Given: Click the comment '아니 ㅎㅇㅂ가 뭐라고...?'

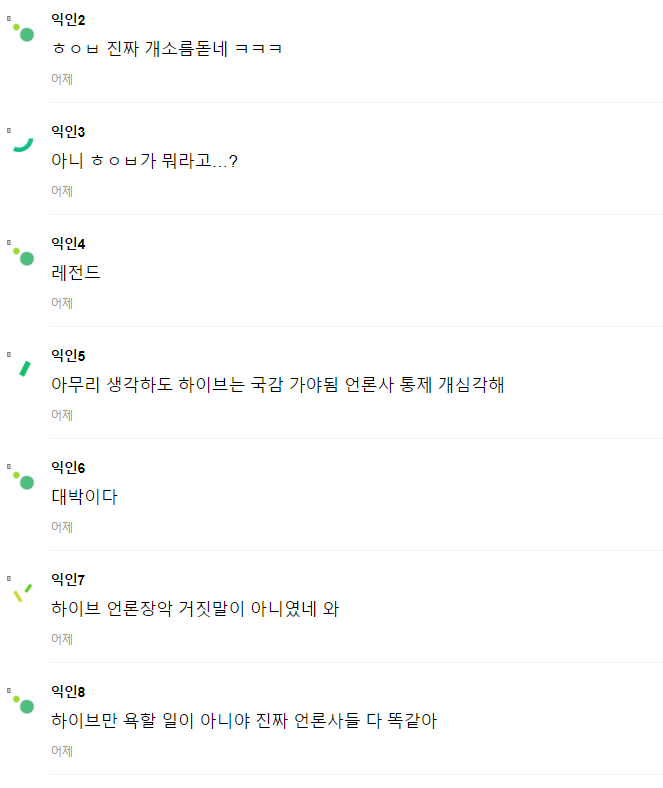Looking at the screenshot, I should (144, 161).
